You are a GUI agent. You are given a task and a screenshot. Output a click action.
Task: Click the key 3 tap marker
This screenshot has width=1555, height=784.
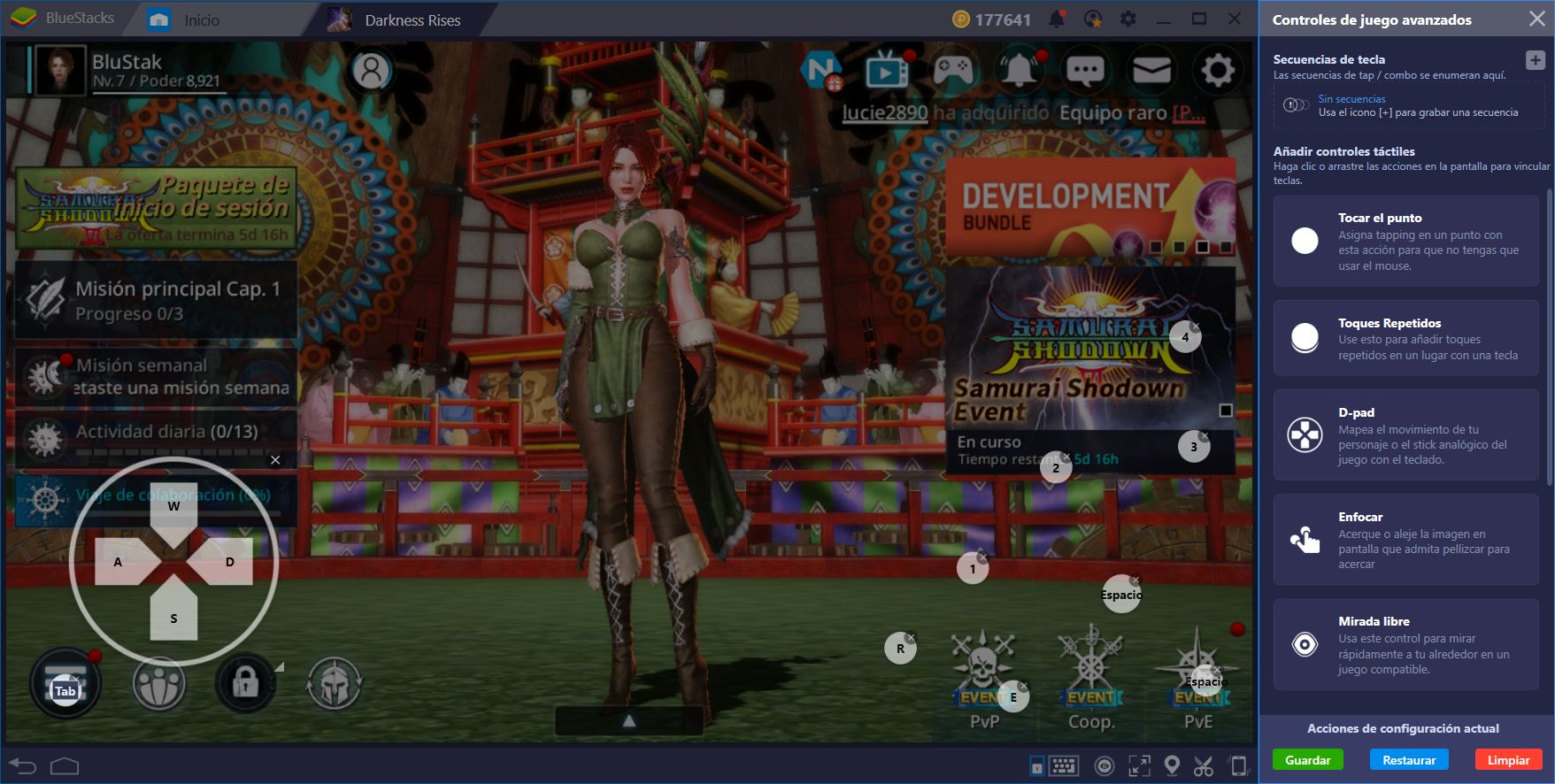point(1193,447)
